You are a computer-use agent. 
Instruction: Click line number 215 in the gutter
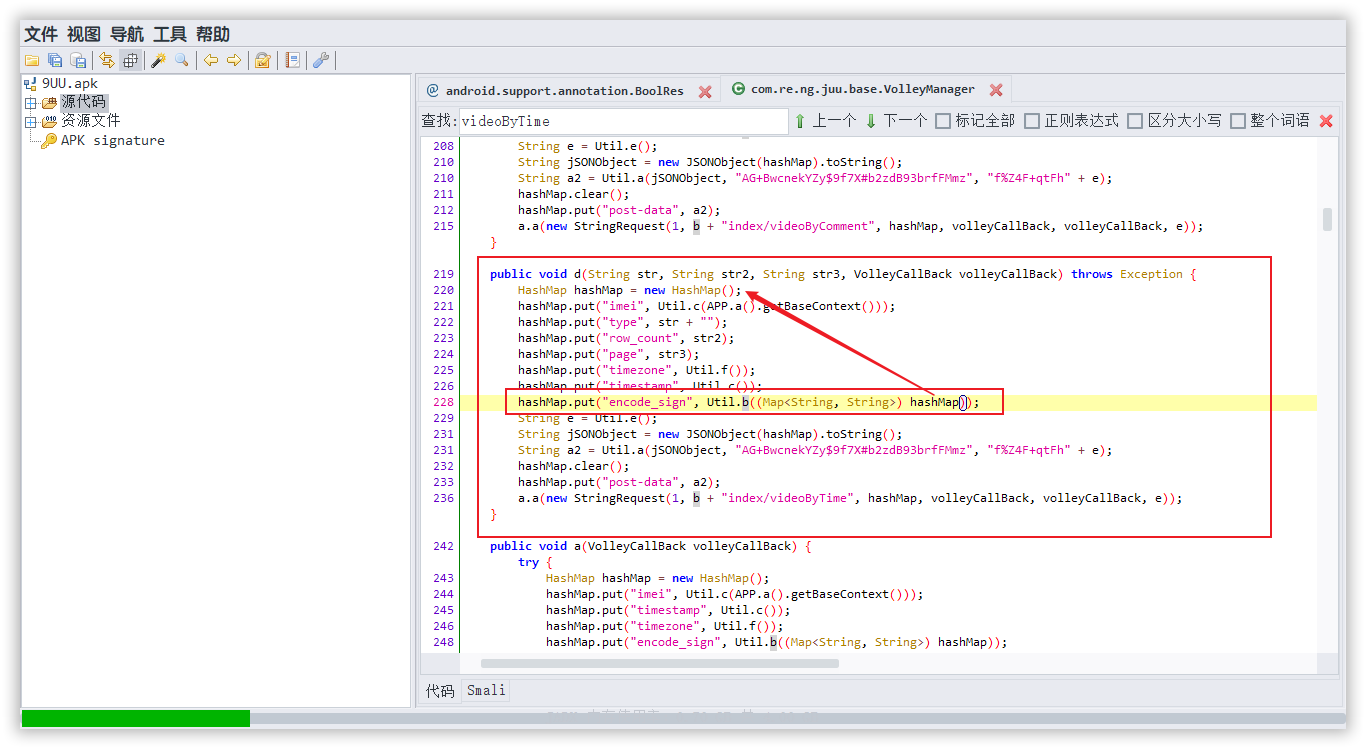(443, 226)
